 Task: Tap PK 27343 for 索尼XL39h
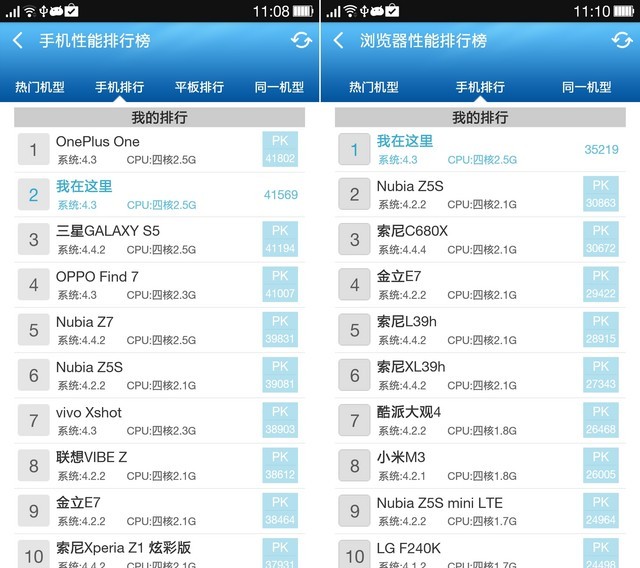(601, 375)
